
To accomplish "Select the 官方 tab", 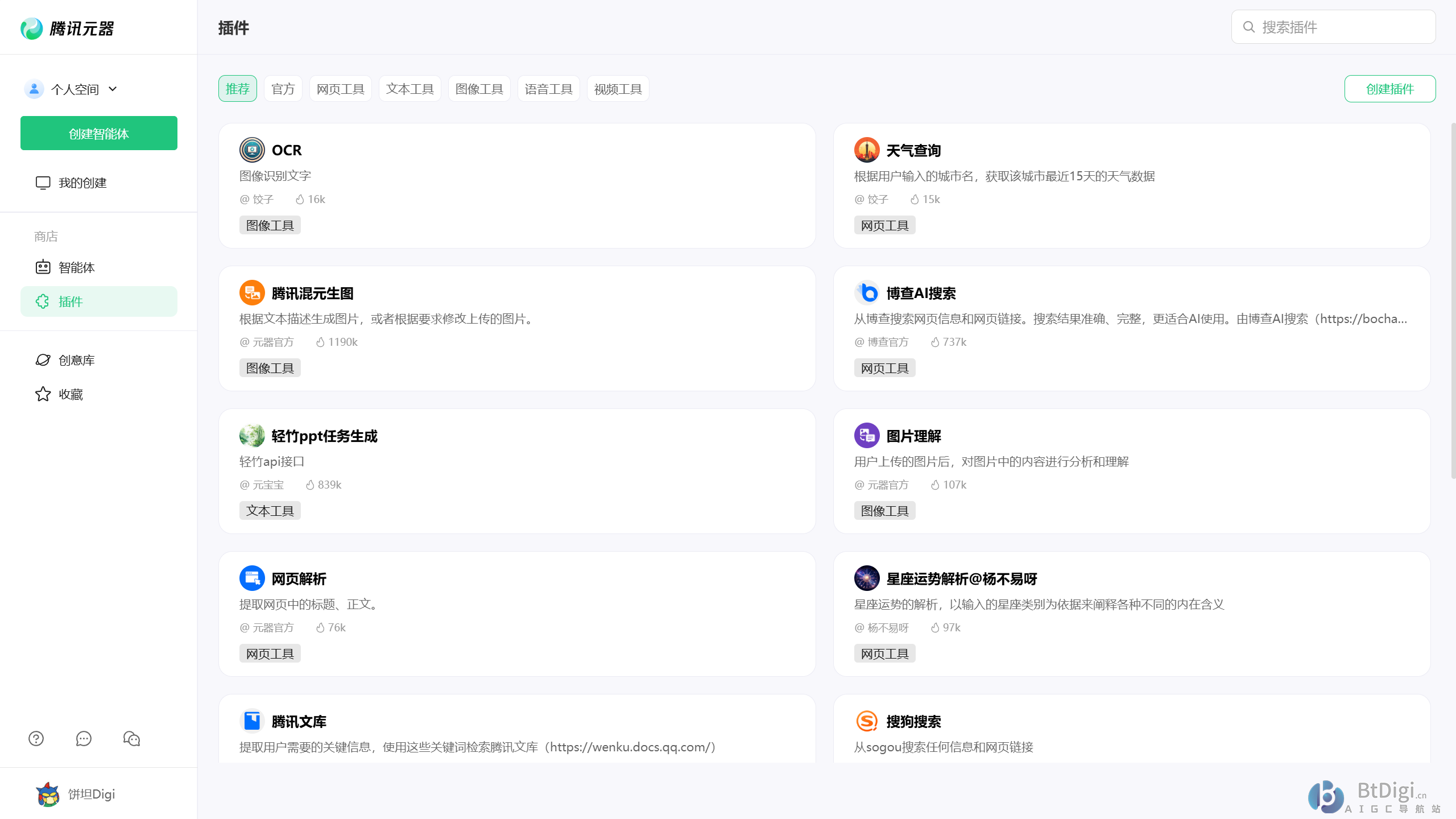I will tap(283, 89).
